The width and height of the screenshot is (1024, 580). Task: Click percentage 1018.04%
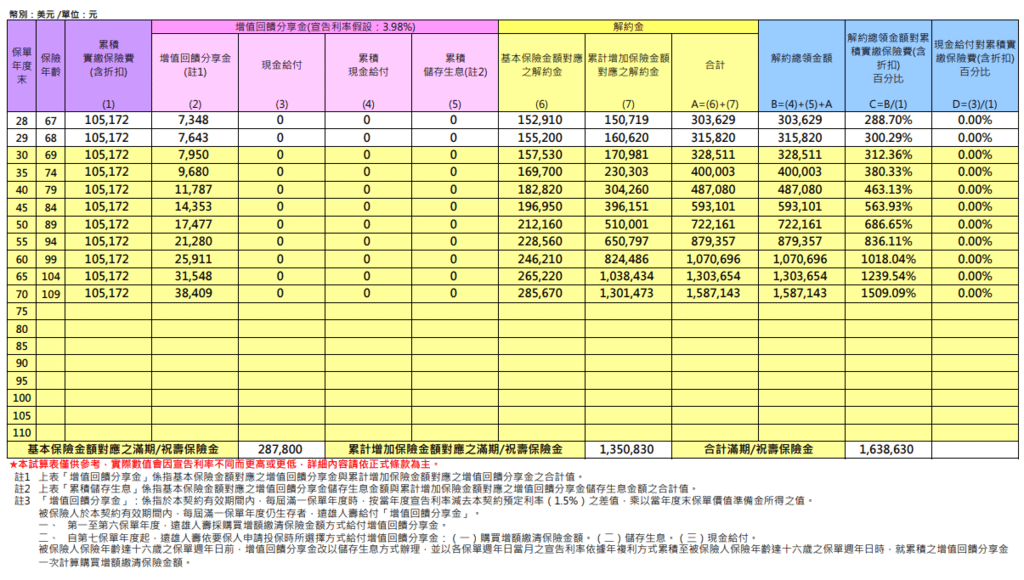[x=888, y=259]
